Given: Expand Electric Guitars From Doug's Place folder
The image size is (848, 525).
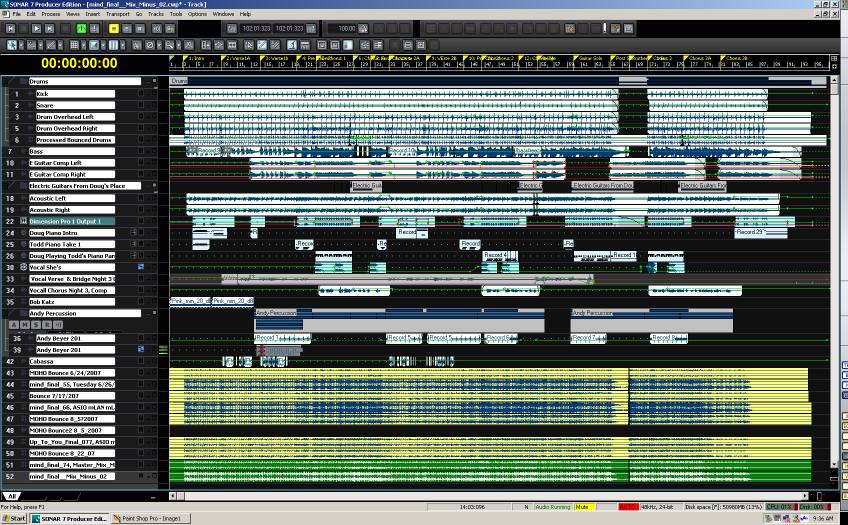Looking at the screenshot, I should coord(20,186).
